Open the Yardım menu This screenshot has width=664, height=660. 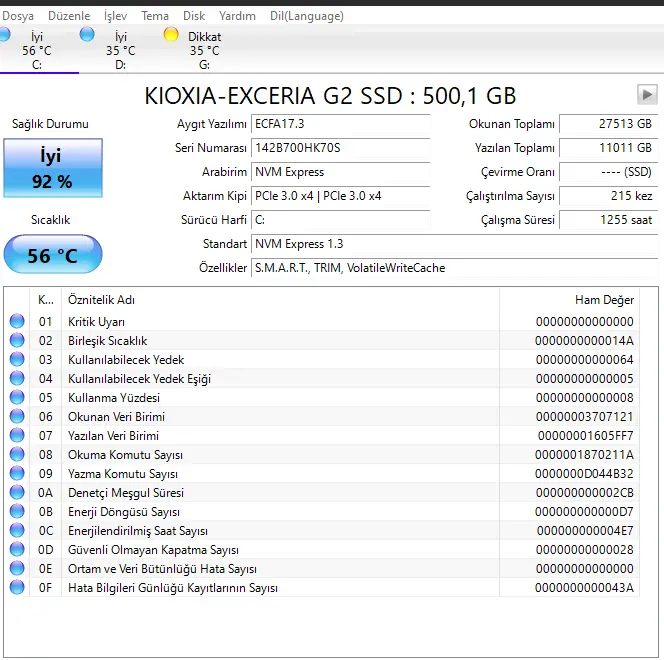pos(237,16)
